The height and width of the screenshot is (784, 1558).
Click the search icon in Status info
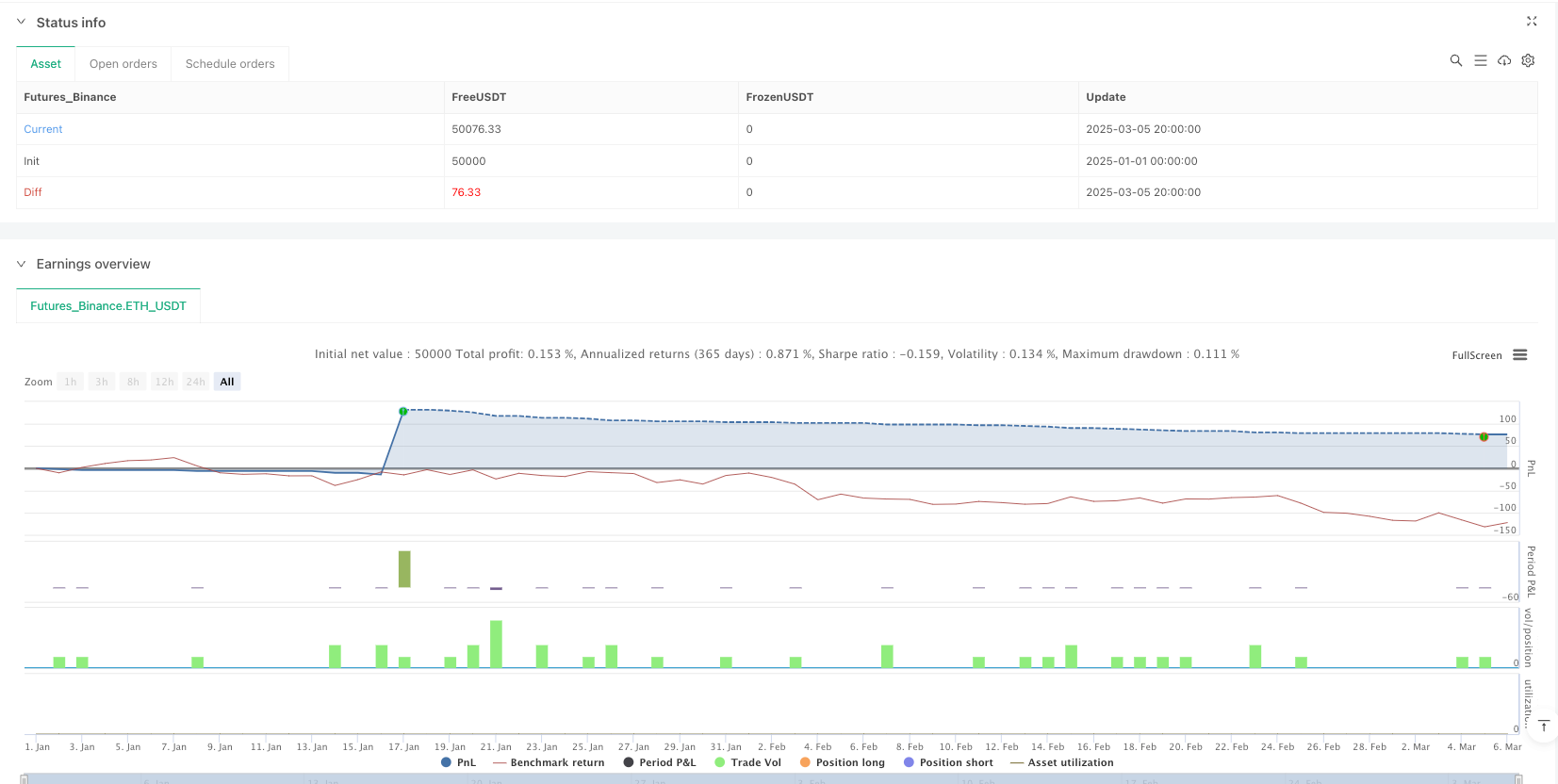coord(1455,60)
